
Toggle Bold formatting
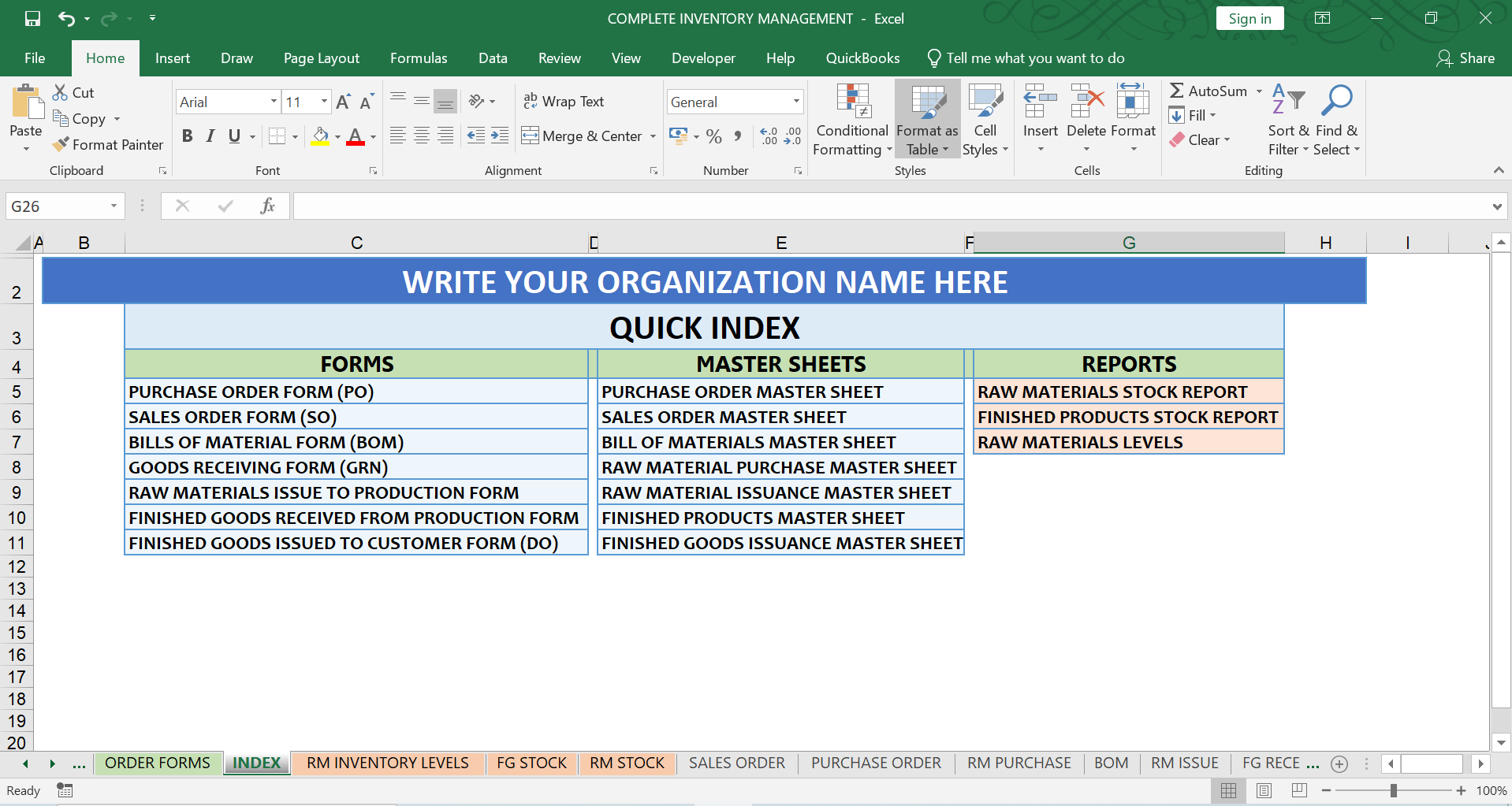(x=187, y=136)
